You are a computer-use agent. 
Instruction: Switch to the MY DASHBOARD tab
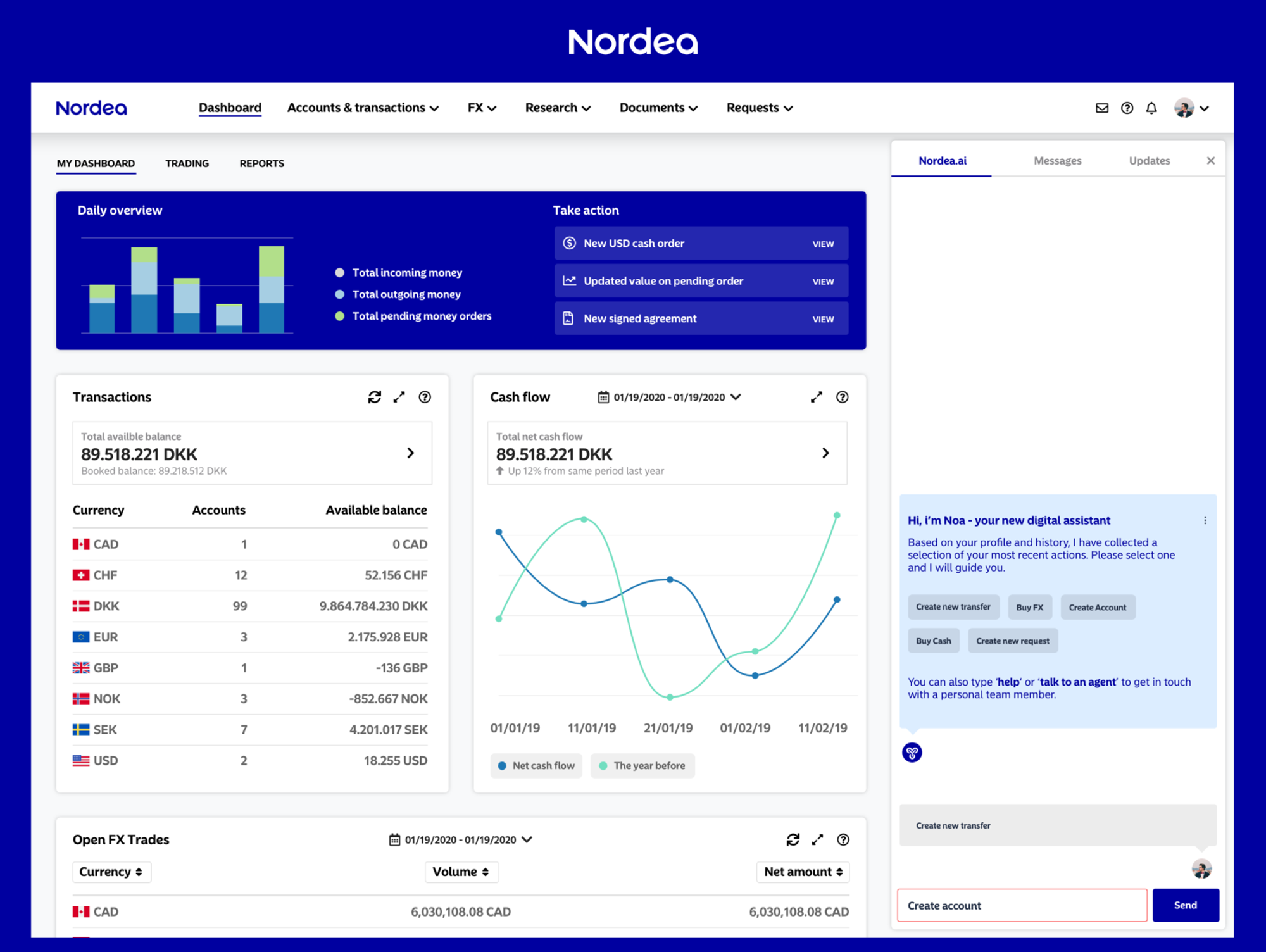(x=96, y=163)
